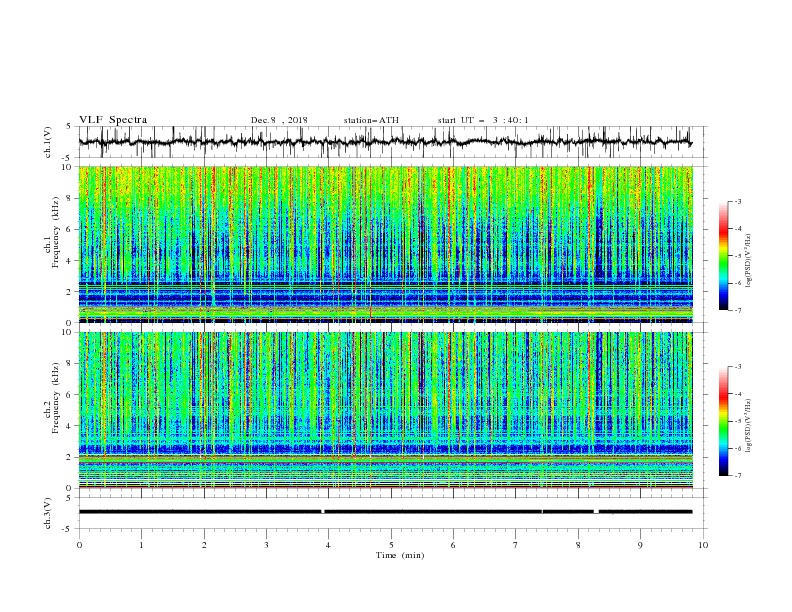Click time axis tick label "4"

(328, 545)
